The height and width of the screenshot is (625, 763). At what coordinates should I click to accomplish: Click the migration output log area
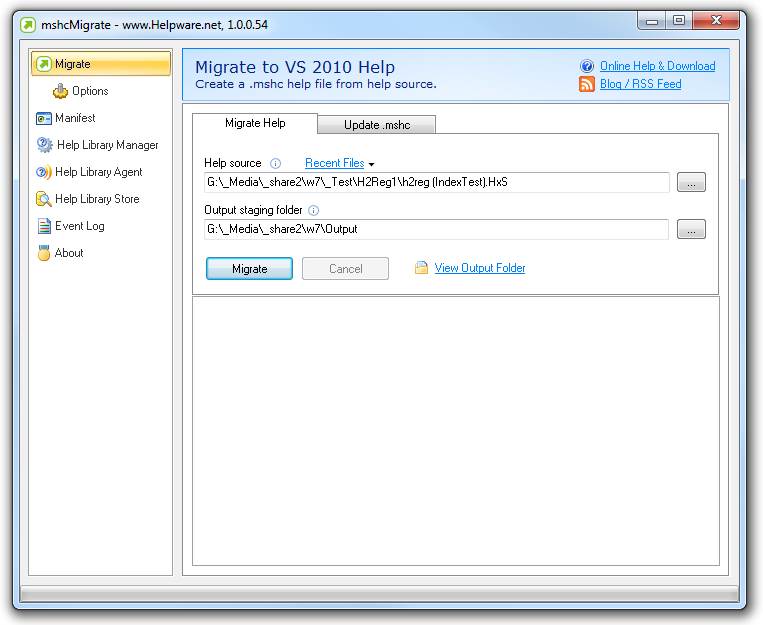click(x=456, y=431)
